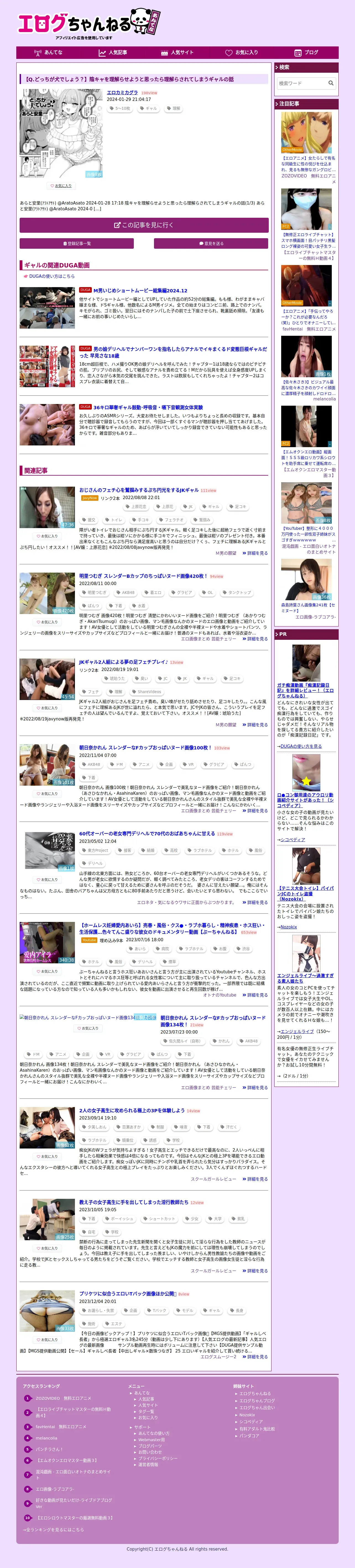This screenshot has width=355, height=1568.
Task: Toggle お気に入り under the top article thumbnail
Action: click(60, 186)
